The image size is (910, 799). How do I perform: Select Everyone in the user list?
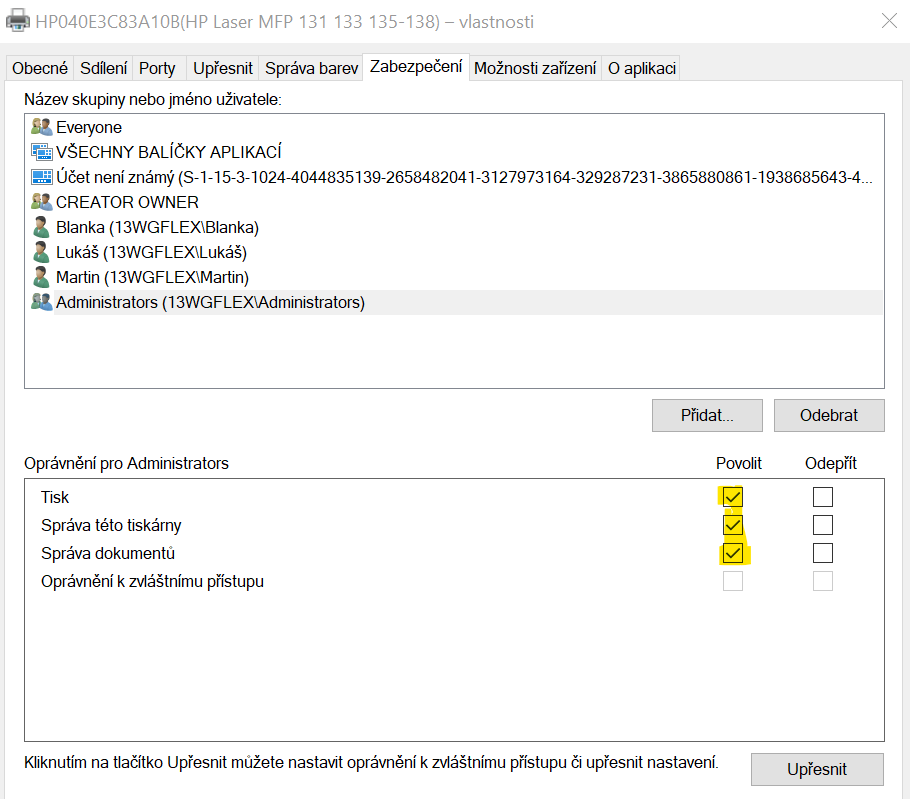point(456,126)
